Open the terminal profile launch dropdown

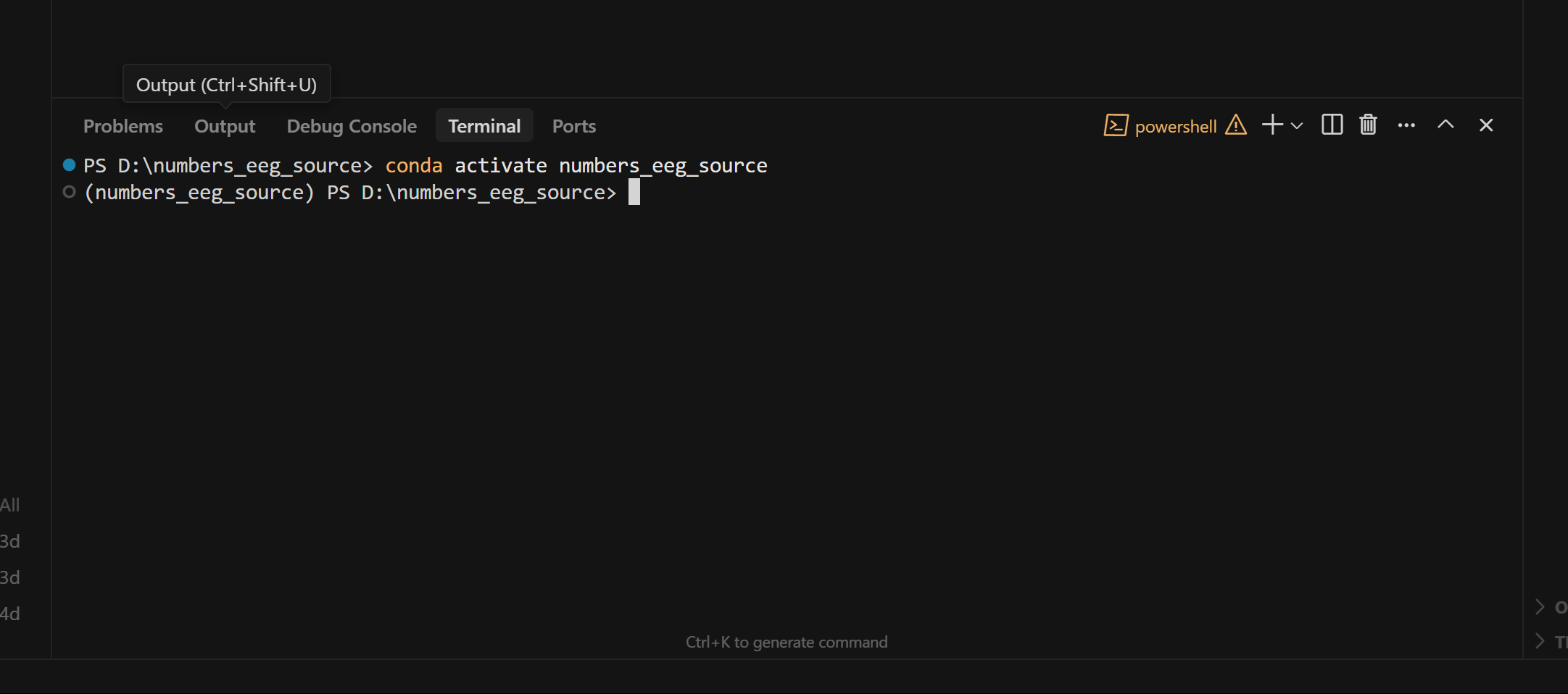click(1297, 125)
